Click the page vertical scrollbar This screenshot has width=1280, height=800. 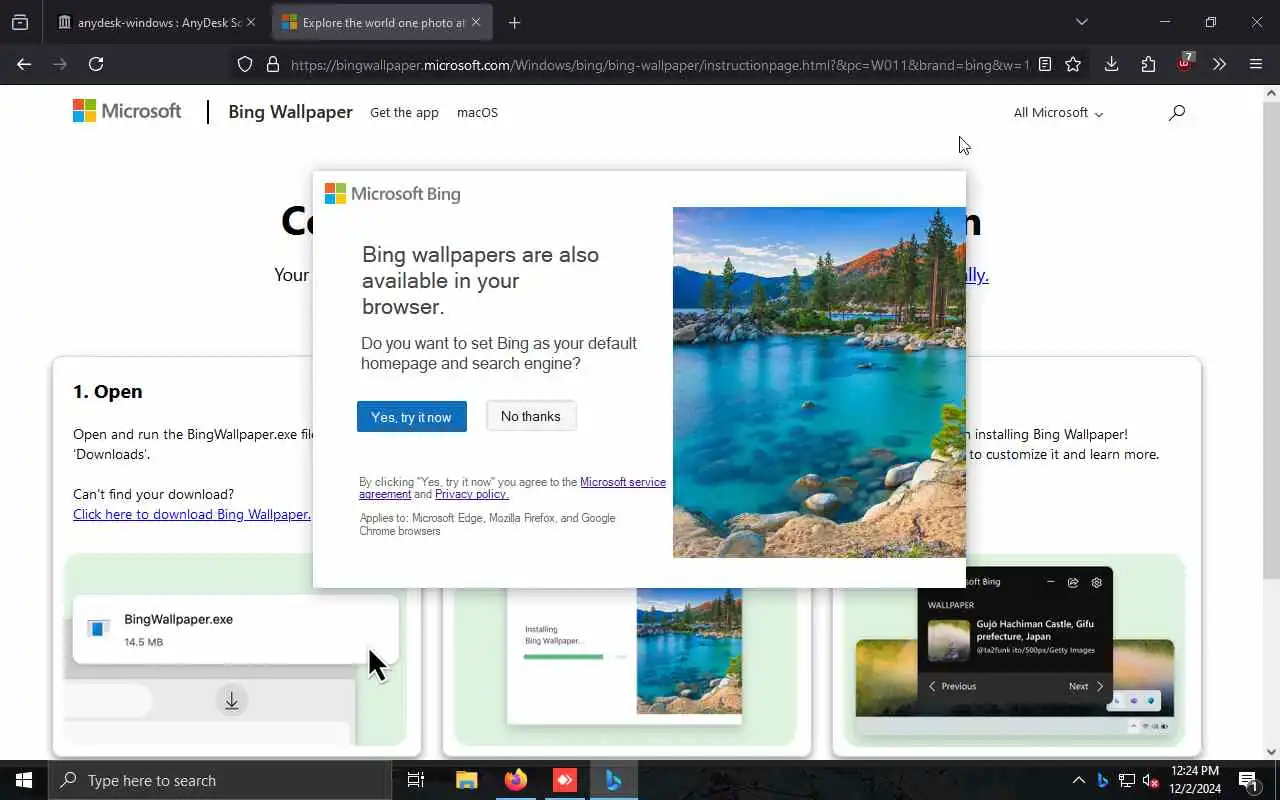click(1271, 340)
